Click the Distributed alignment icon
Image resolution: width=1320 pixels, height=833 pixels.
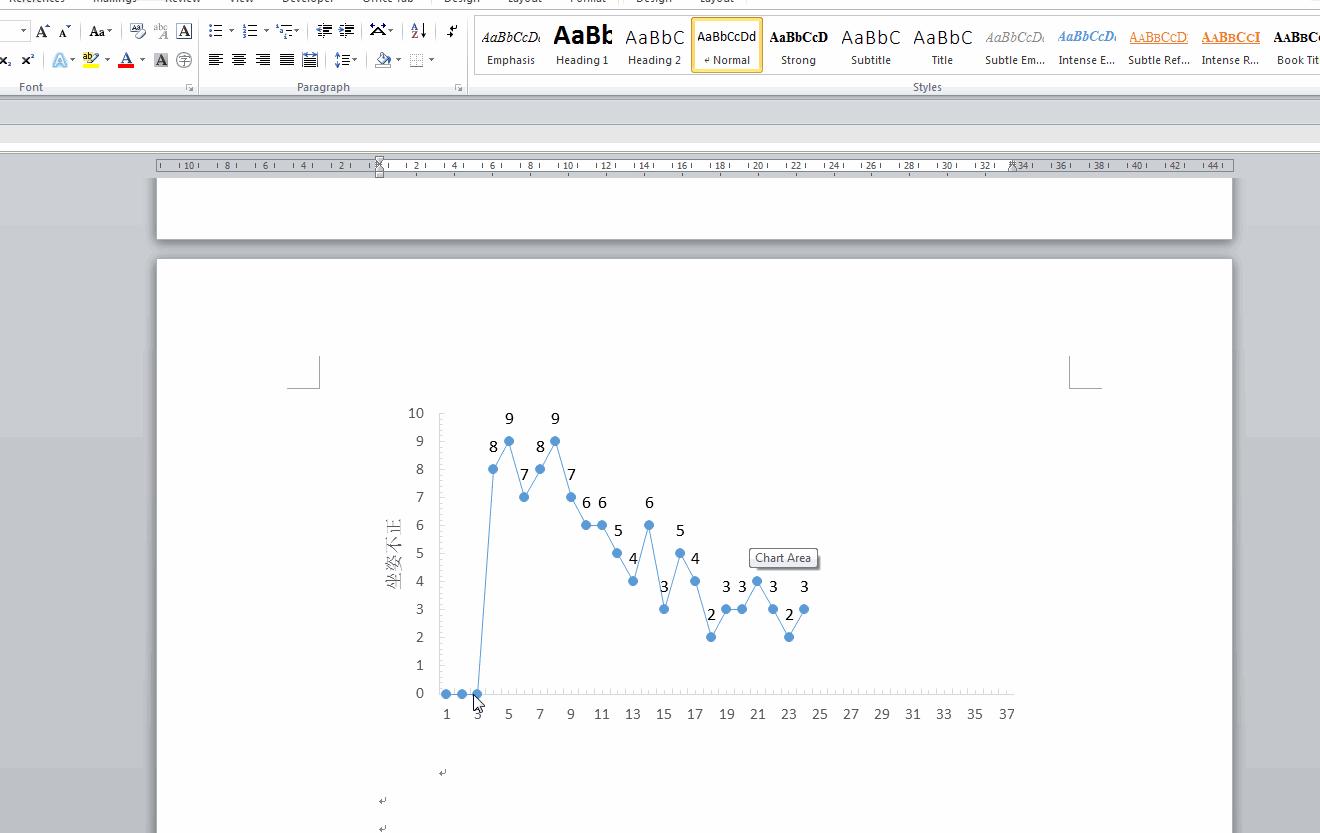(310, 60)
